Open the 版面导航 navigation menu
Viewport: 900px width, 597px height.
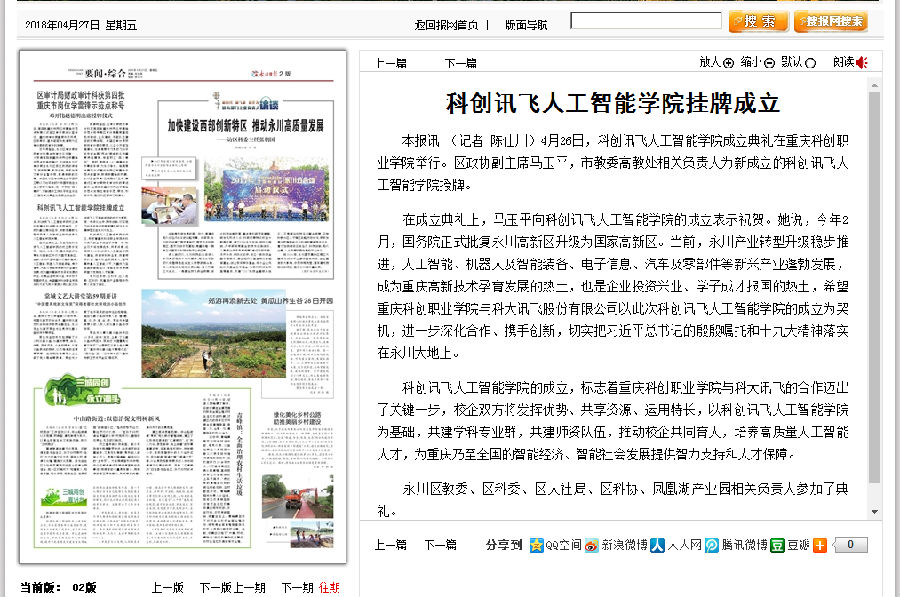point(526,24)
